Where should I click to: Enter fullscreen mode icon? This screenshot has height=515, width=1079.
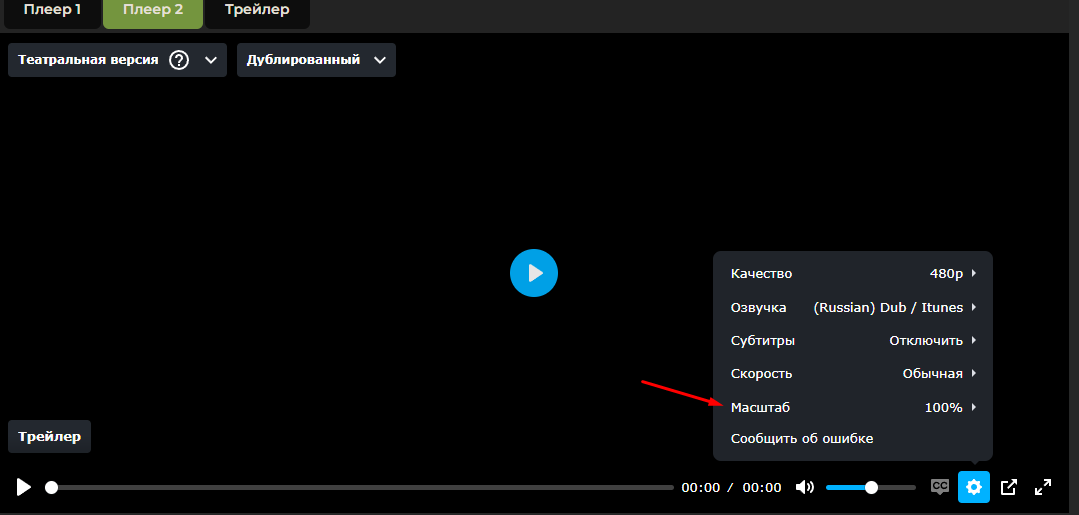tap(1043, 487)
